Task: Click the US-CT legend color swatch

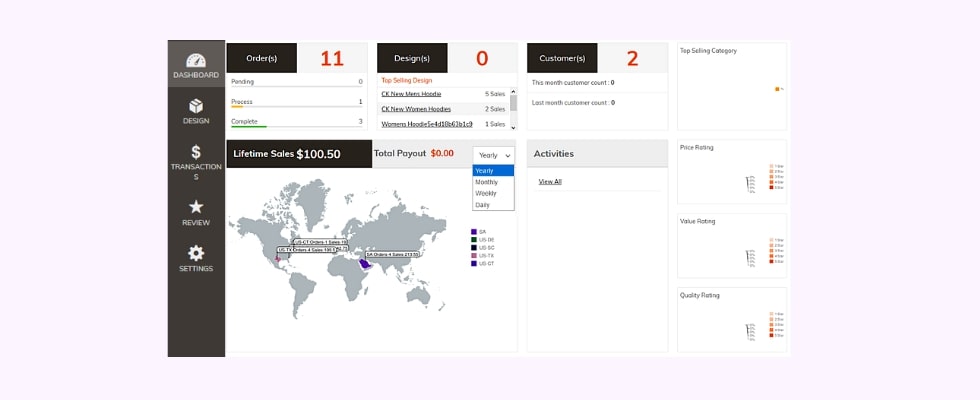Action: click(474, 264)
